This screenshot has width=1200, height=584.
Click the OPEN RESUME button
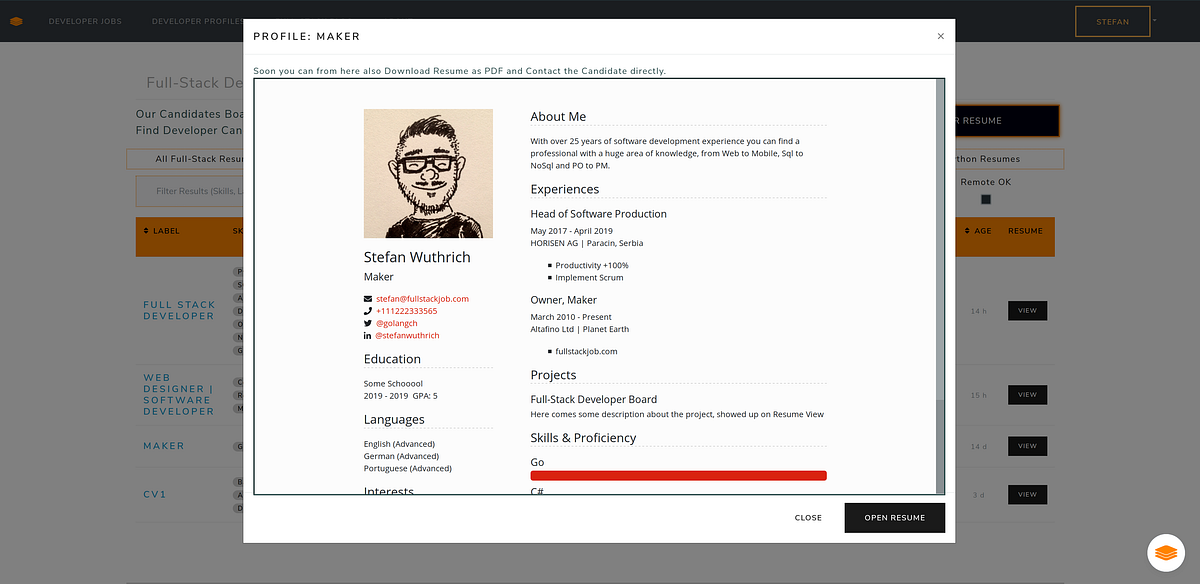tap(894, 517)
